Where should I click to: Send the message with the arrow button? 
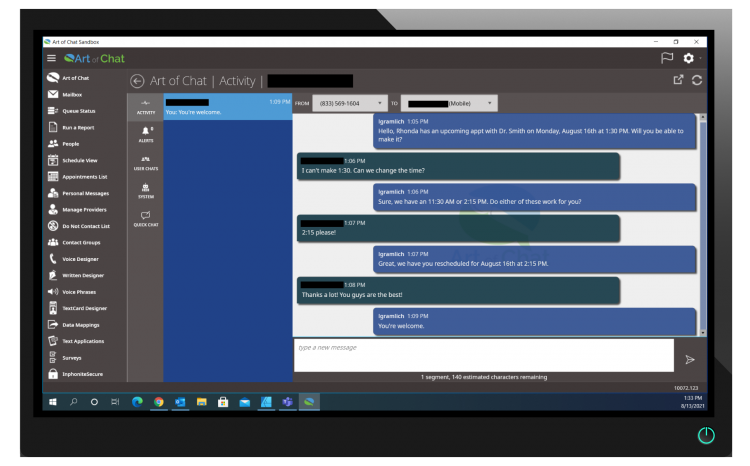[689, 360]
